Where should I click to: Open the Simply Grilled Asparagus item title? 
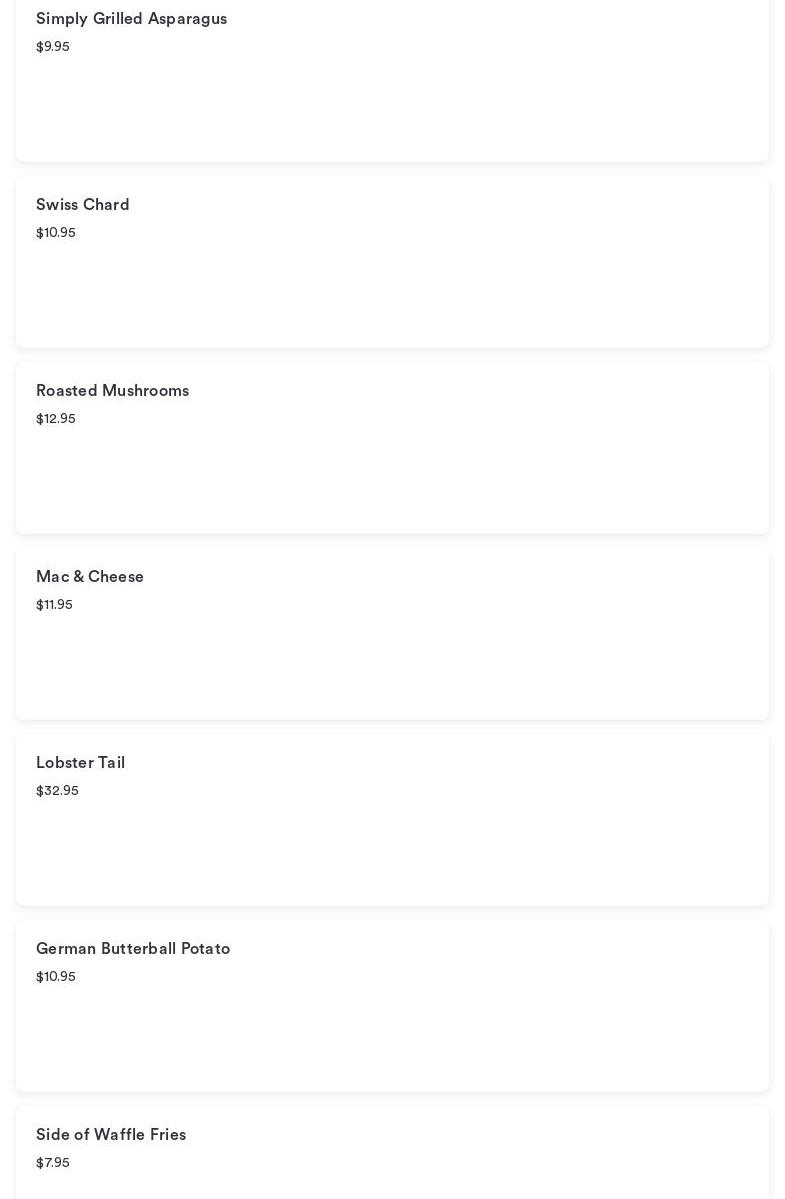click(131, 19)
